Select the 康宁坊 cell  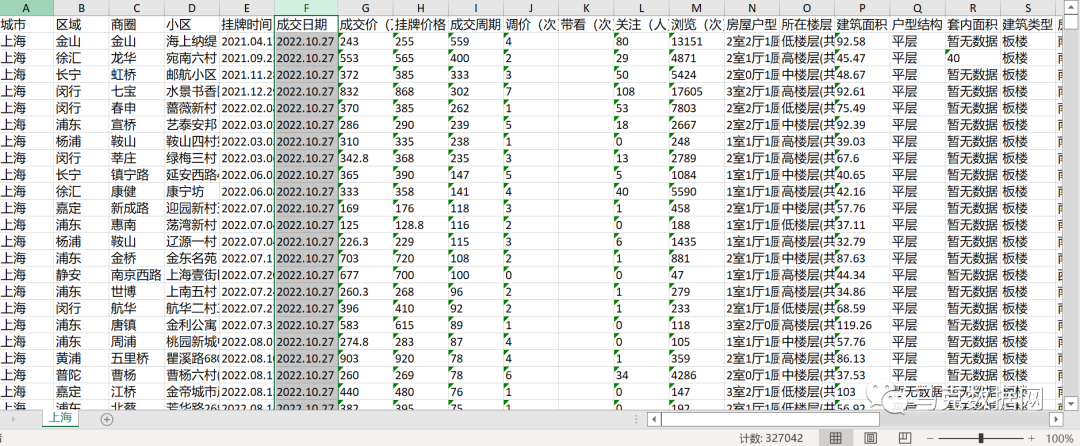[x=191, y=191]
